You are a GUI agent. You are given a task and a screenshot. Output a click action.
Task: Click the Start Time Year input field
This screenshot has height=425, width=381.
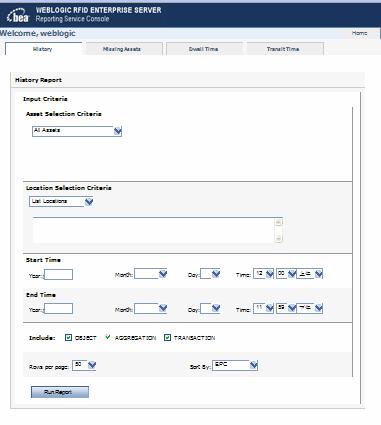[x=59, y=275]
